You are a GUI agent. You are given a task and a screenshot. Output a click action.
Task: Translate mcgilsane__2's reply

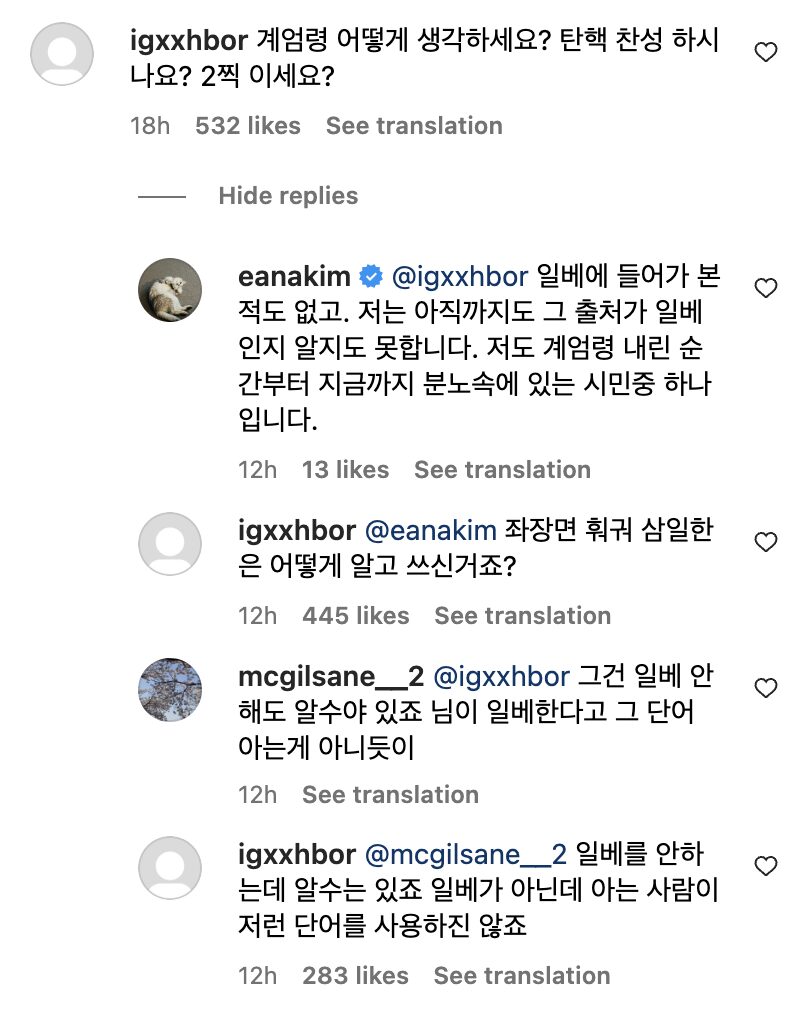point(390,795)
